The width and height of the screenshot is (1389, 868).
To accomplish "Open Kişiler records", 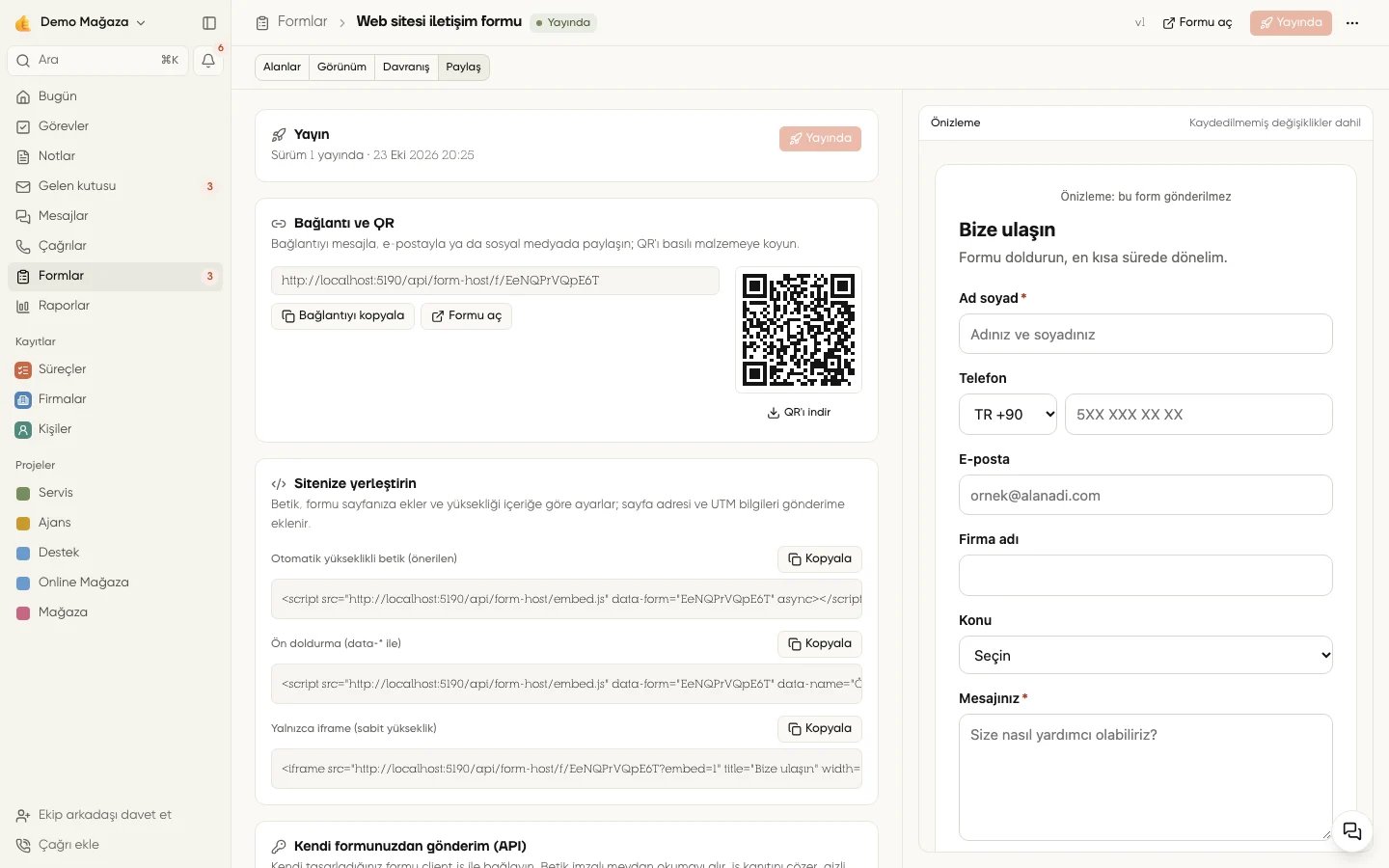I will point(116,429).
